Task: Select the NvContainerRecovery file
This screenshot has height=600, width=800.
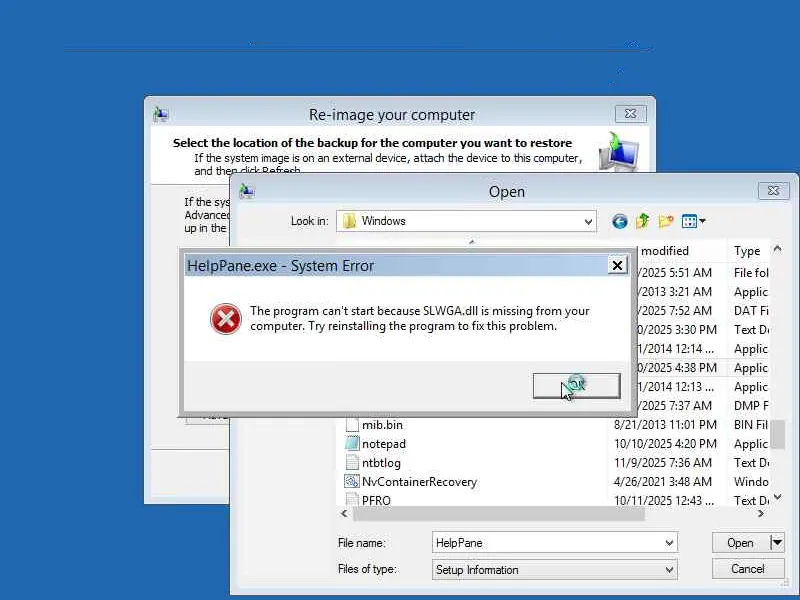Action: pos(419,482)
